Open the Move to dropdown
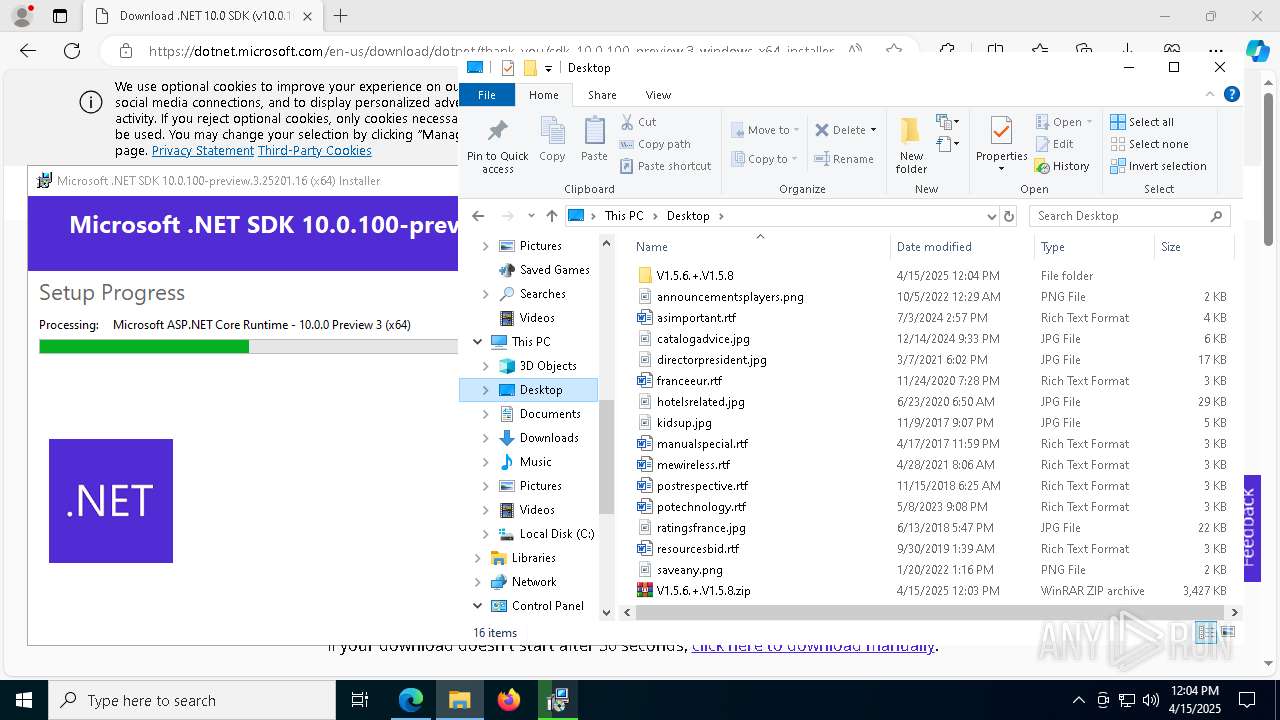1280x720 pixels. 765,130
